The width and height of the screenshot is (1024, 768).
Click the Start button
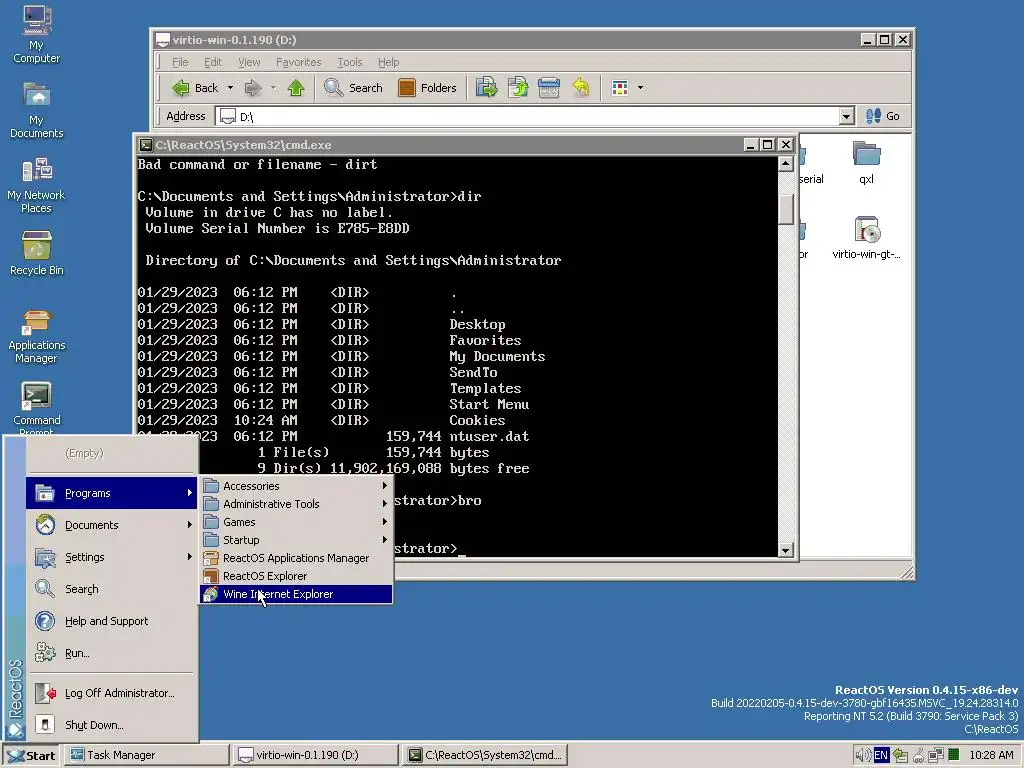tap(31, 755)
